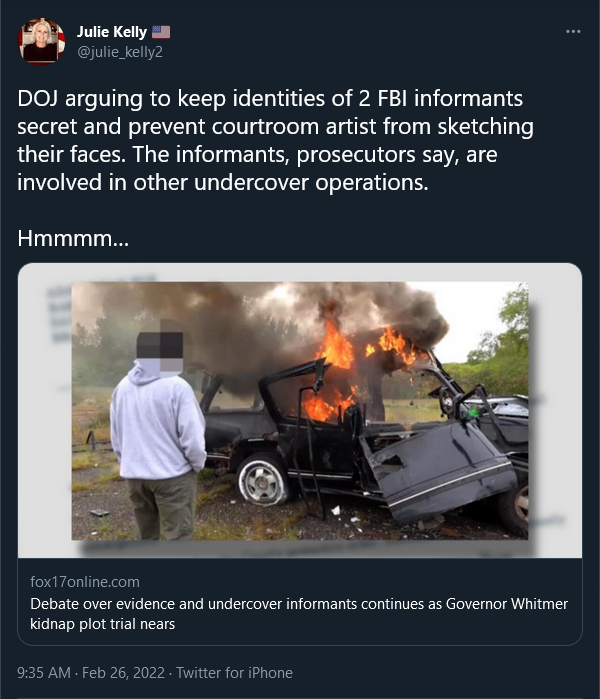
Task: Click the American flag emoji beside the name
Action: [161, 32]
